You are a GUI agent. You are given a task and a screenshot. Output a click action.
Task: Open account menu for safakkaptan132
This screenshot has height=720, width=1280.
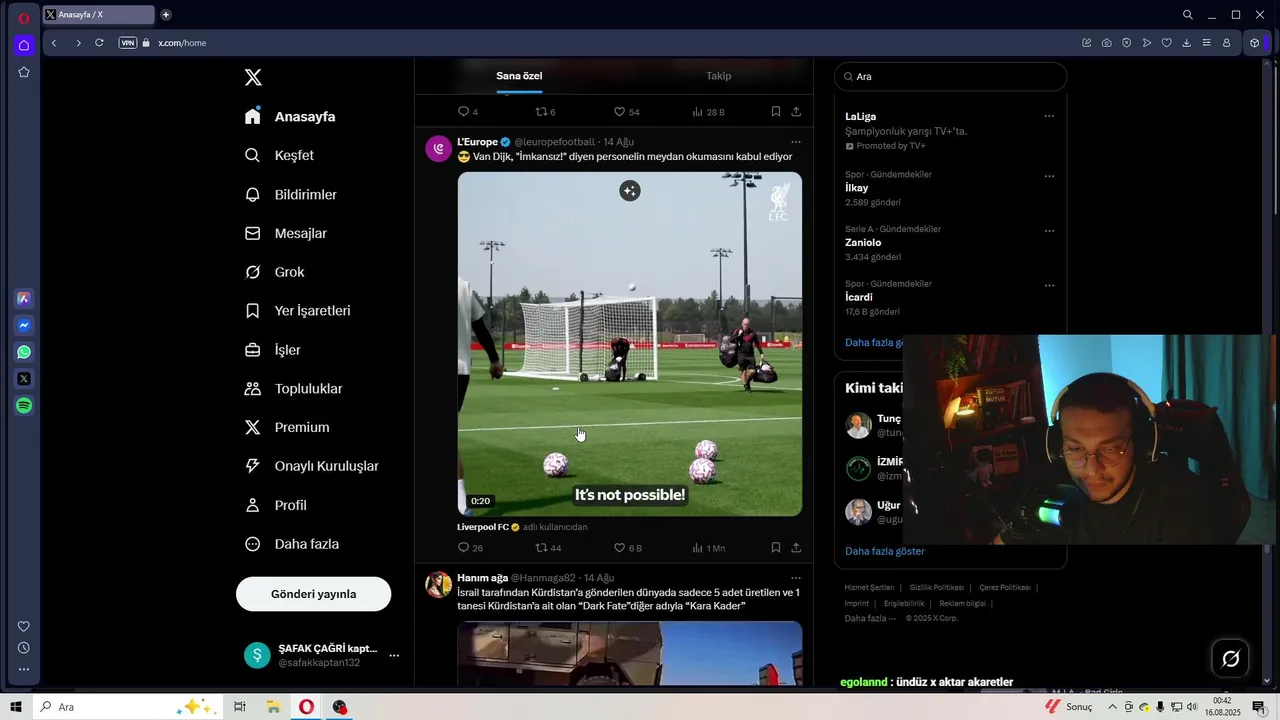[322, 655]
